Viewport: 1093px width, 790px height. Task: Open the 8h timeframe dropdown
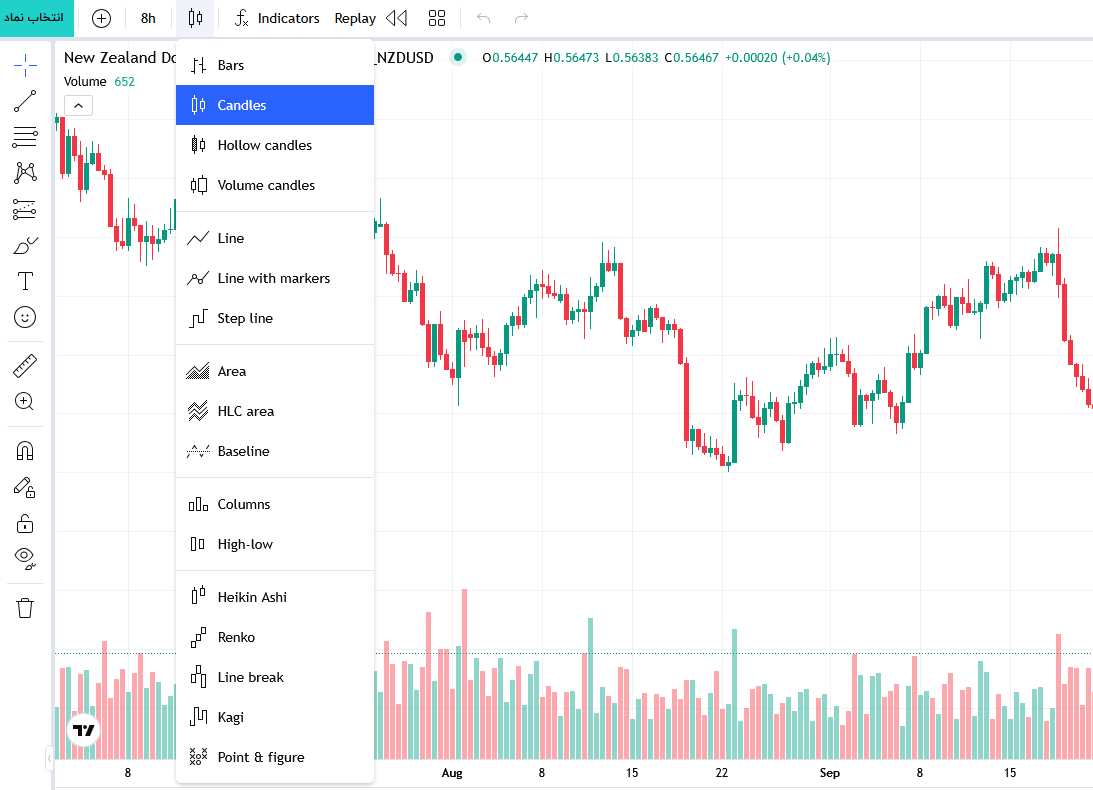148,18
